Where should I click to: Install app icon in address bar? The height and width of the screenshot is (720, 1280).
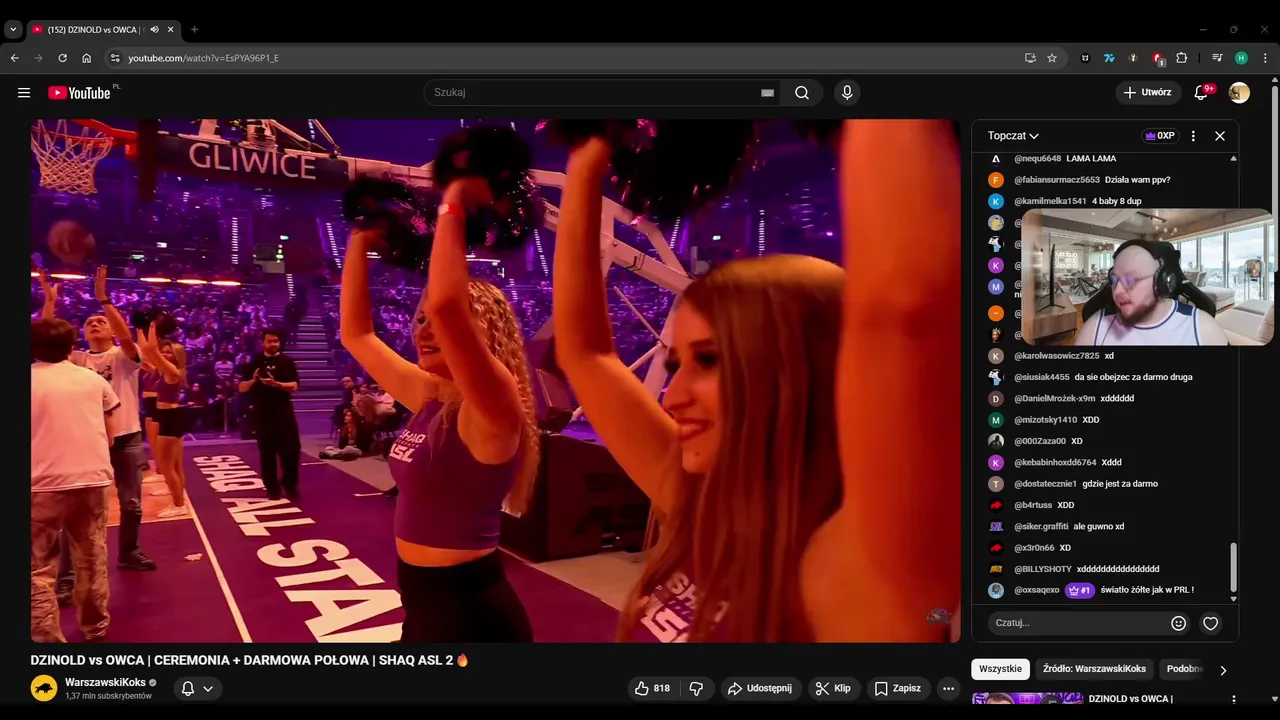1030,58
